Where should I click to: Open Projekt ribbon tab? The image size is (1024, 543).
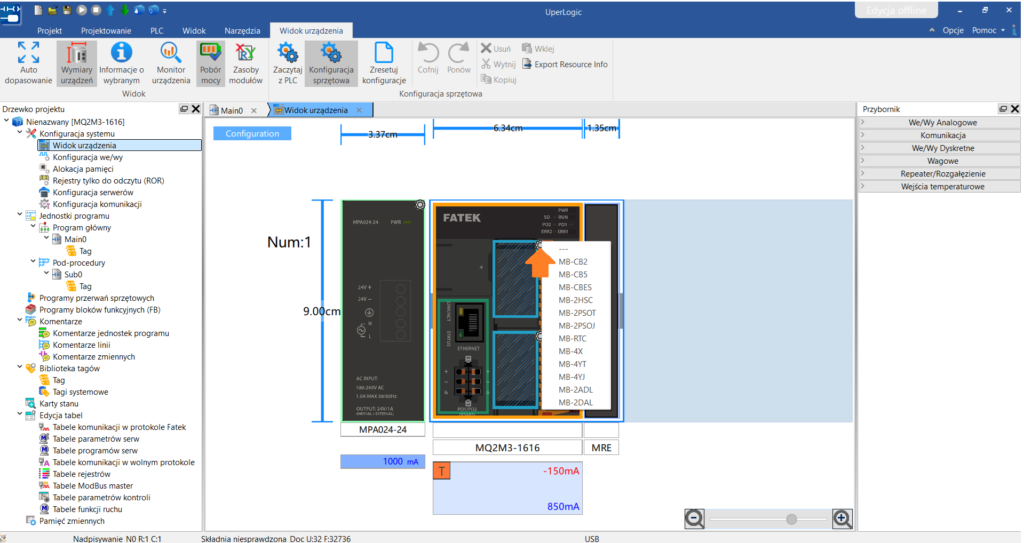coord(50,31)
